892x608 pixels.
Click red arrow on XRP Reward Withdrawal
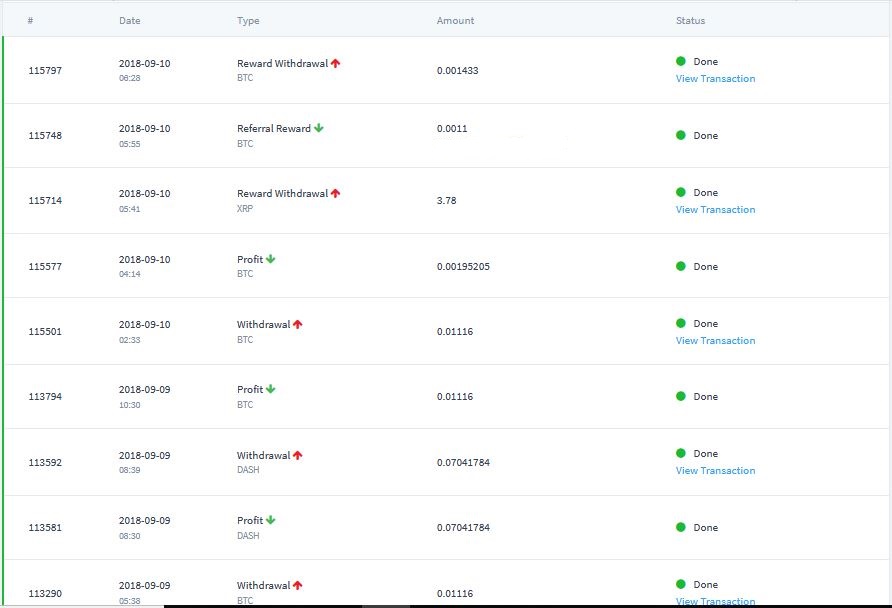pyautogui.click(x=336, y=193)
